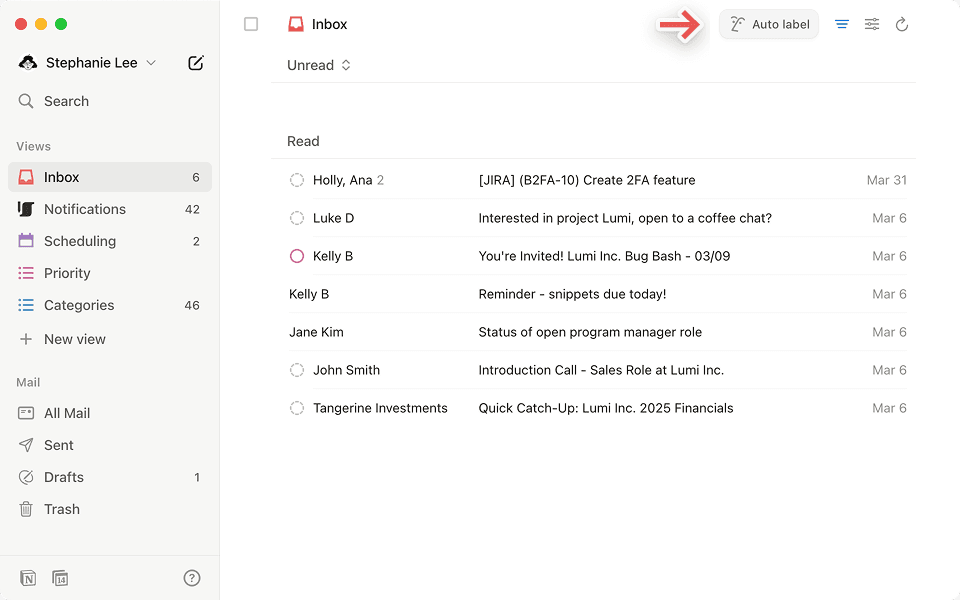Mark Kelly B's invite email as read
The image size is (960, 600).
click(297, 256)
